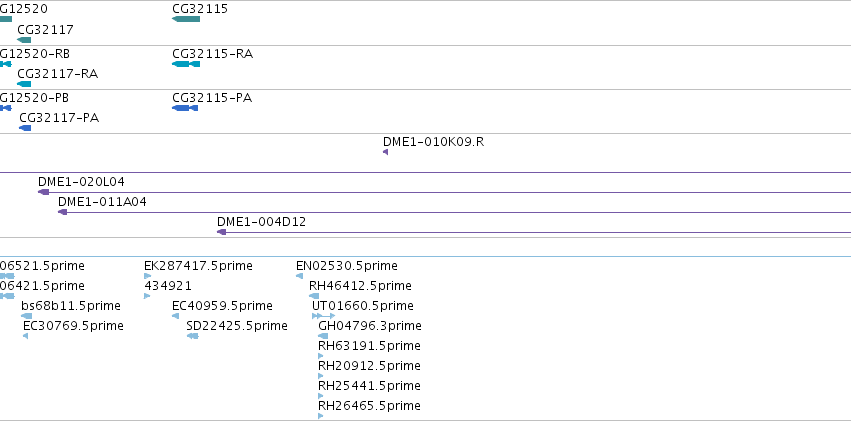Viewport: 851px width, 421px height.
Task: Select the CG32115-RA transcript glyph
Action: click(186, 64)
